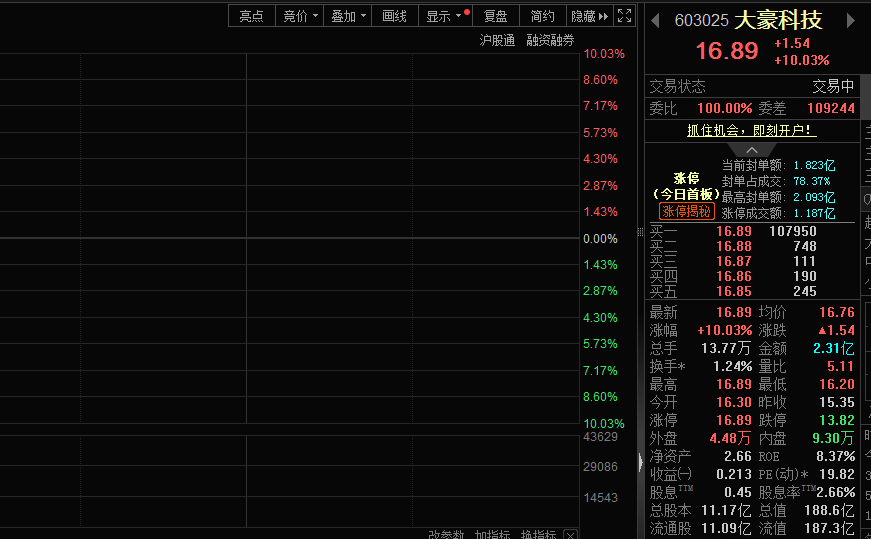This screenshot has height=539, width=871.
Task: Open the 抓住机会，即刻开户 link
Action: pyautogui.click(x=751, y=131)
